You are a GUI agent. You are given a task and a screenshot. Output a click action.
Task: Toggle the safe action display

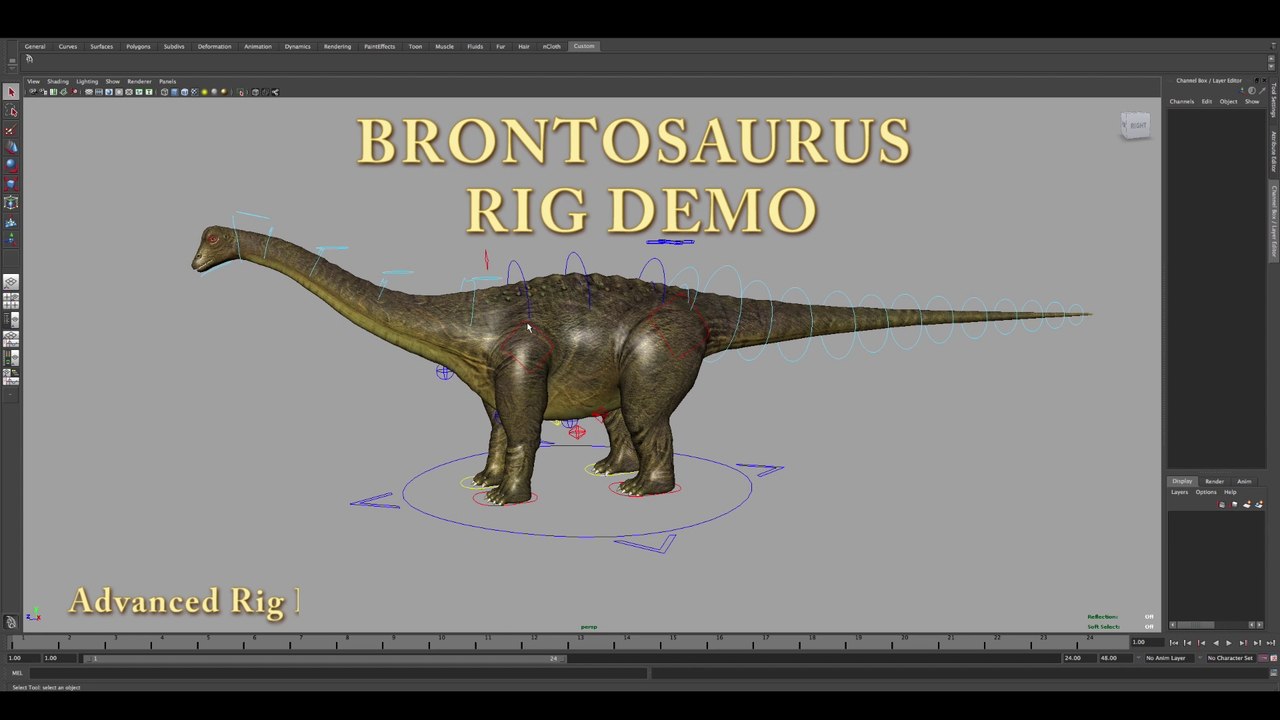[x=139, y=92]
